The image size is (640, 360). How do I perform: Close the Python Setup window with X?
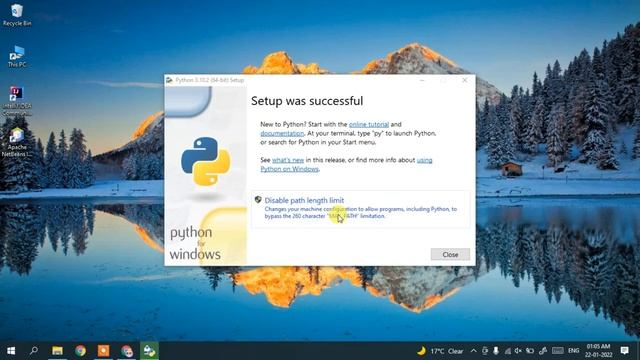click(x=464, y=80)
